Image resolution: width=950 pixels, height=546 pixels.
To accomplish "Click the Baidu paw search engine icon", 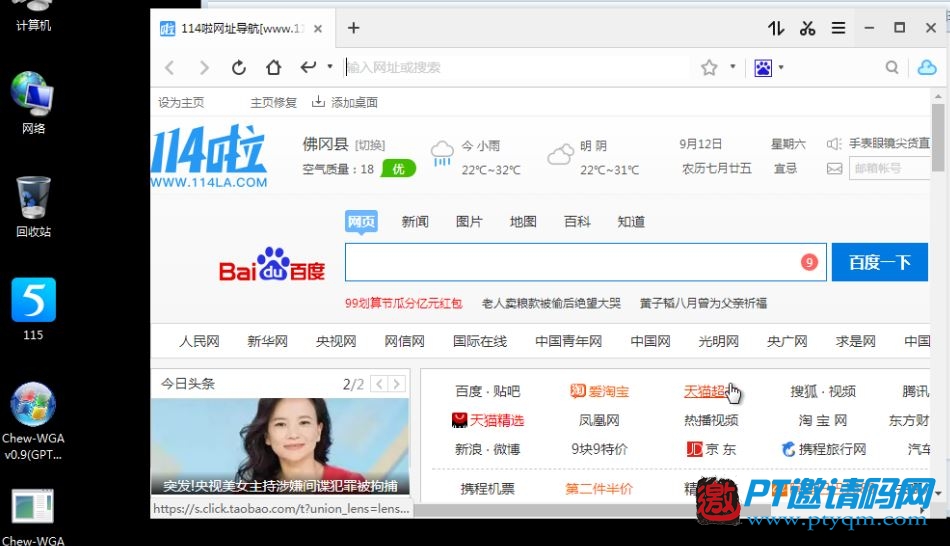I will click(x=763, y=67).
